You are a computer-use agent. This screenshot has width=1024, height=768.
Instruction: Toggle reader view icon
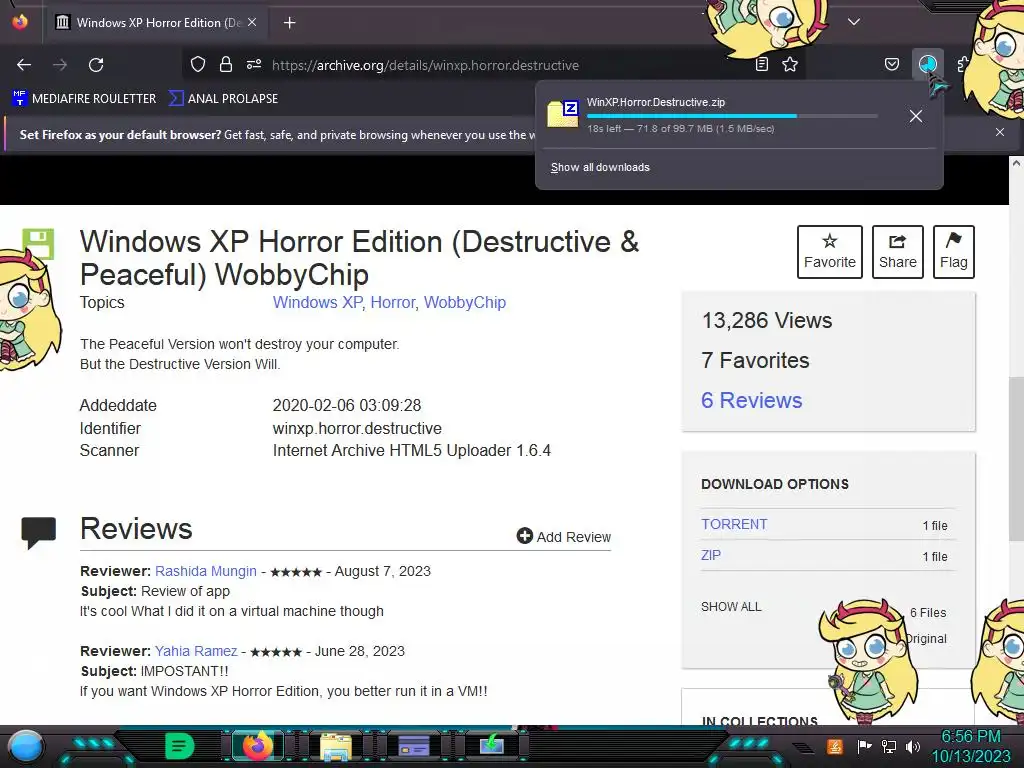point(761,65)
